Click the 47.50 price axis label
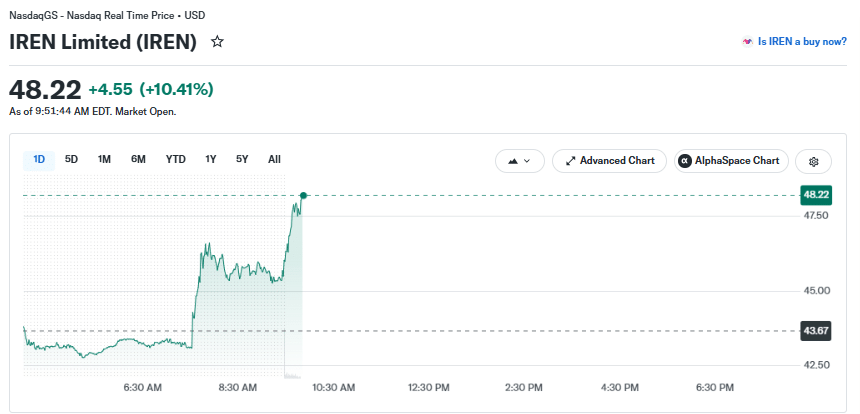Screen dimensions: 860x414 pos(816,215)
